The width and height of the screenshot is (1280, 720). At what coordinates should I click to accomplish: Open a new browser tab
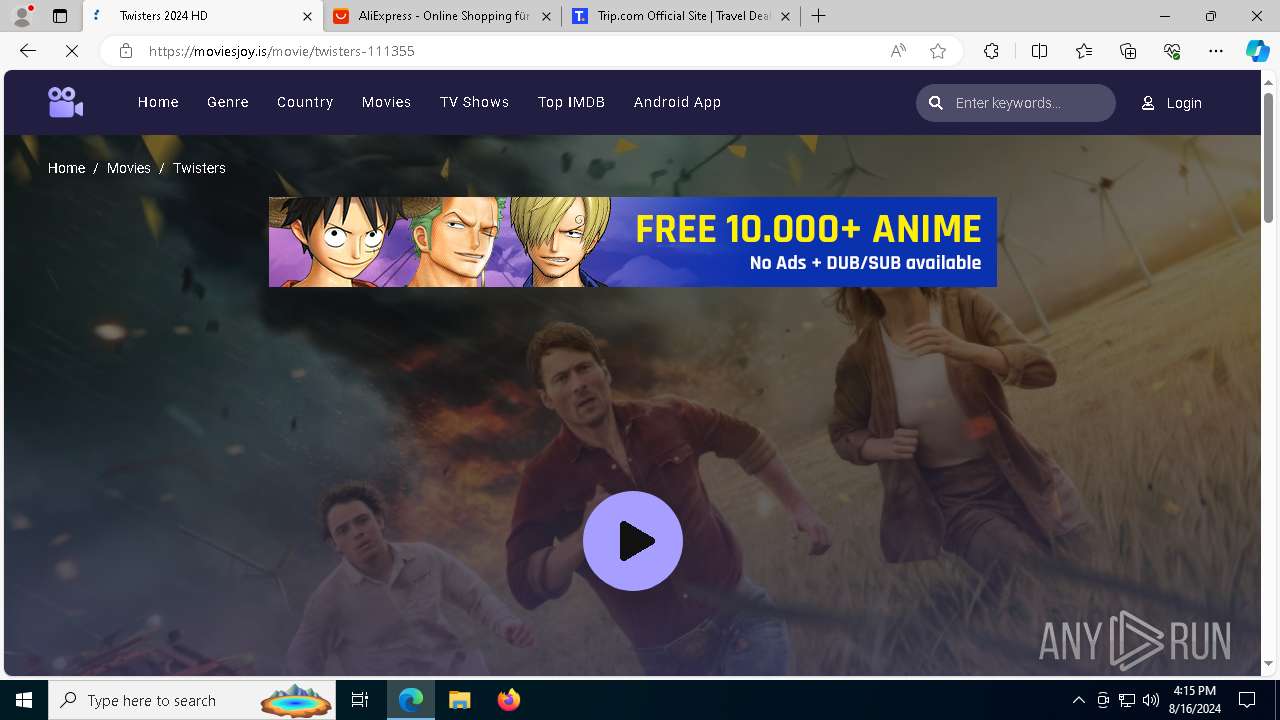point(819,16)
